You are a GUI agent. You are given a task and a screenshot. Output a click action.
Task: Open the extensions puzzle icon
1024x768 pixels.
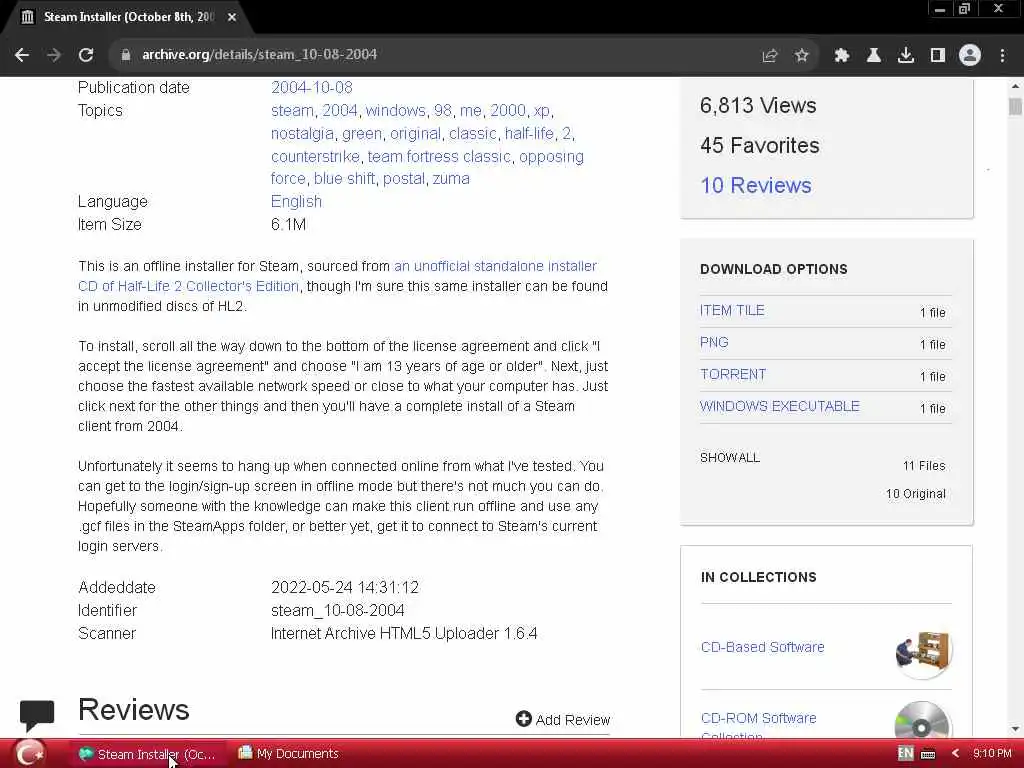[841, 56]
